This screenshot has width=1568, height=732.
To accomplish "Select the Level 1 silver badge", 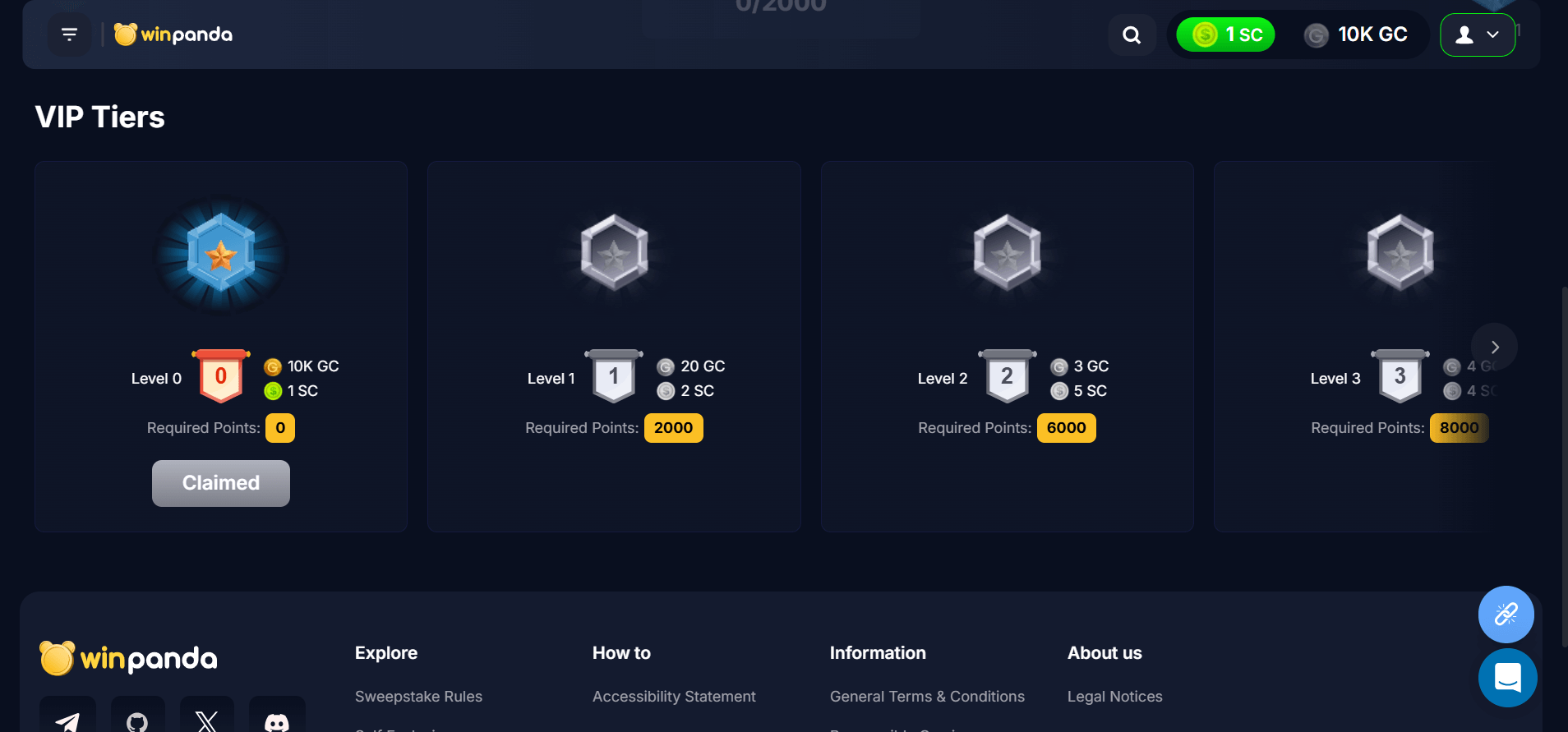I will [x=614, y=253].
